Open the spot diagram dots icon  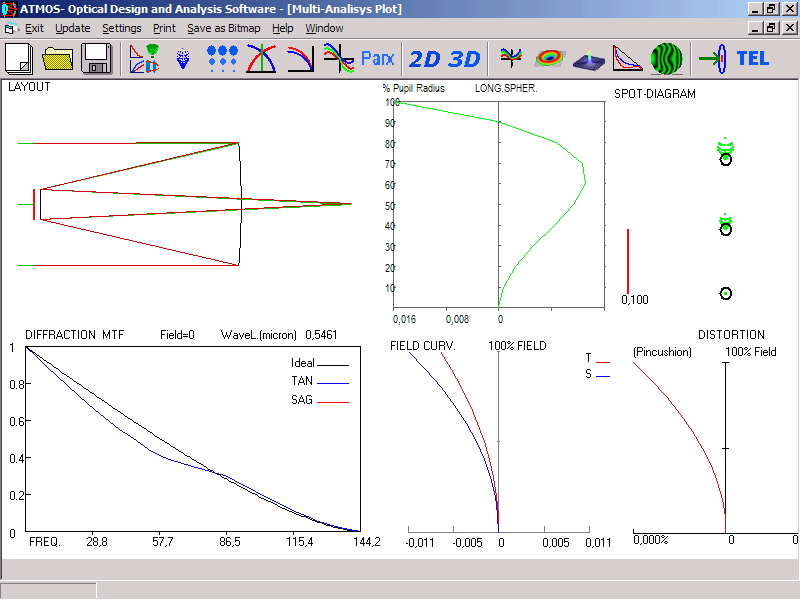click(x=222, y=58)
